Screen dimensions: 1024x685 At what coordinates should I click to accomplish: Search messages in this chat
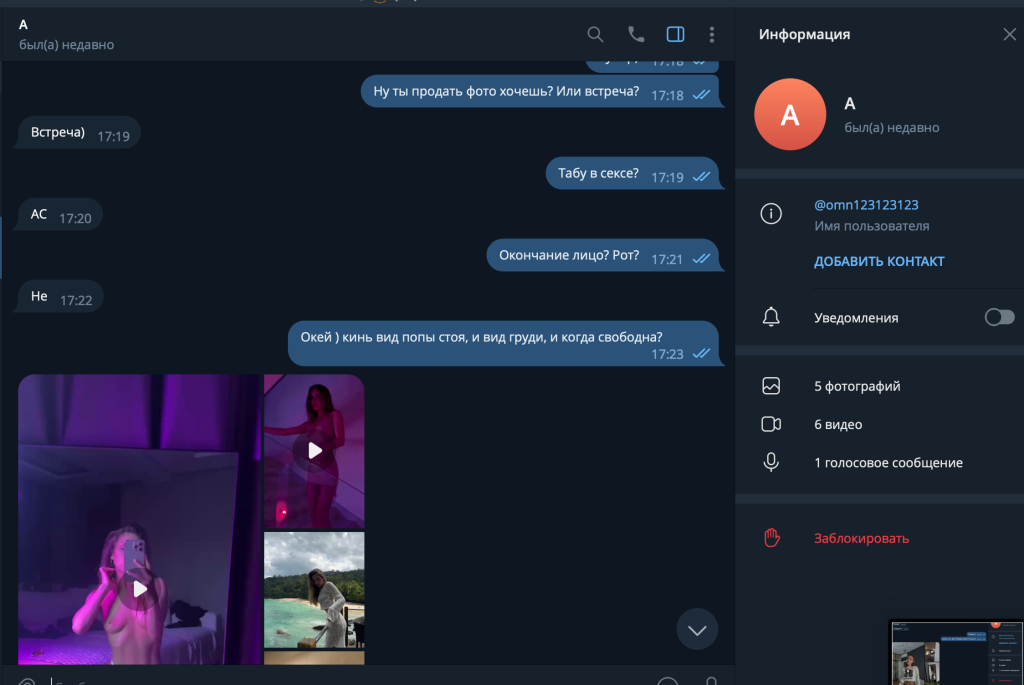point(595,35)
